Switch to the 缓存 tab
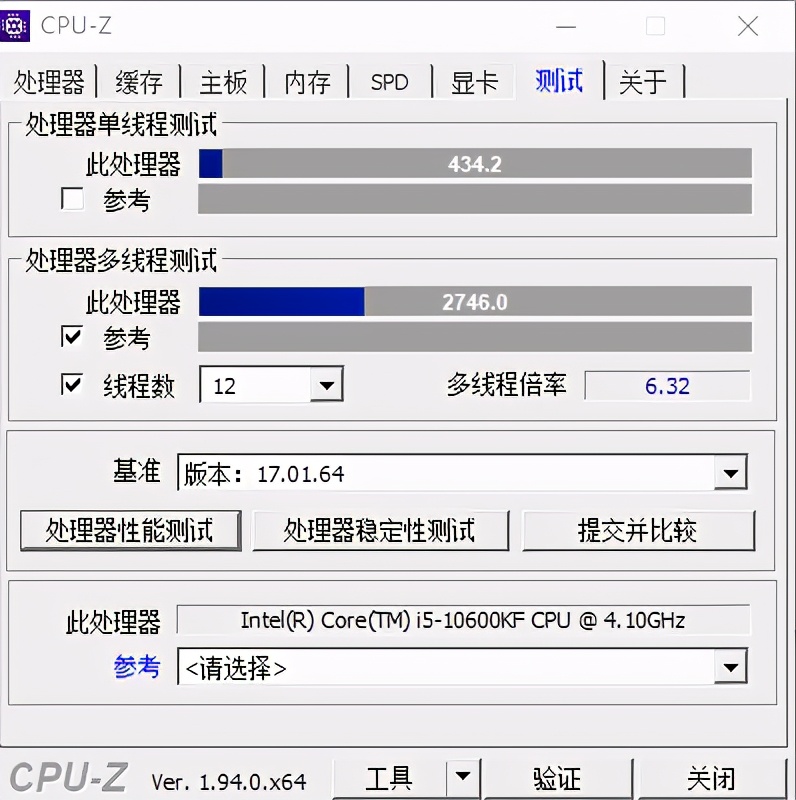796x800 pixels. click(139, 82)
